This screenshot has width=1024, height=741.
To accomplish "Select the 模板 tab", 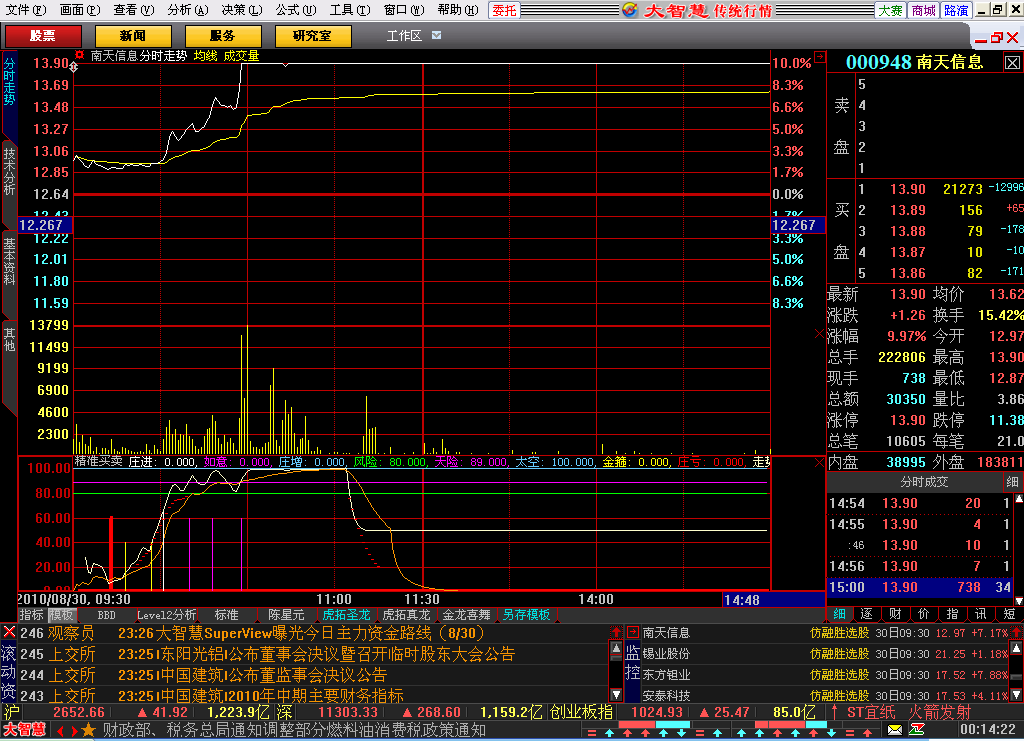I will 62,615.
